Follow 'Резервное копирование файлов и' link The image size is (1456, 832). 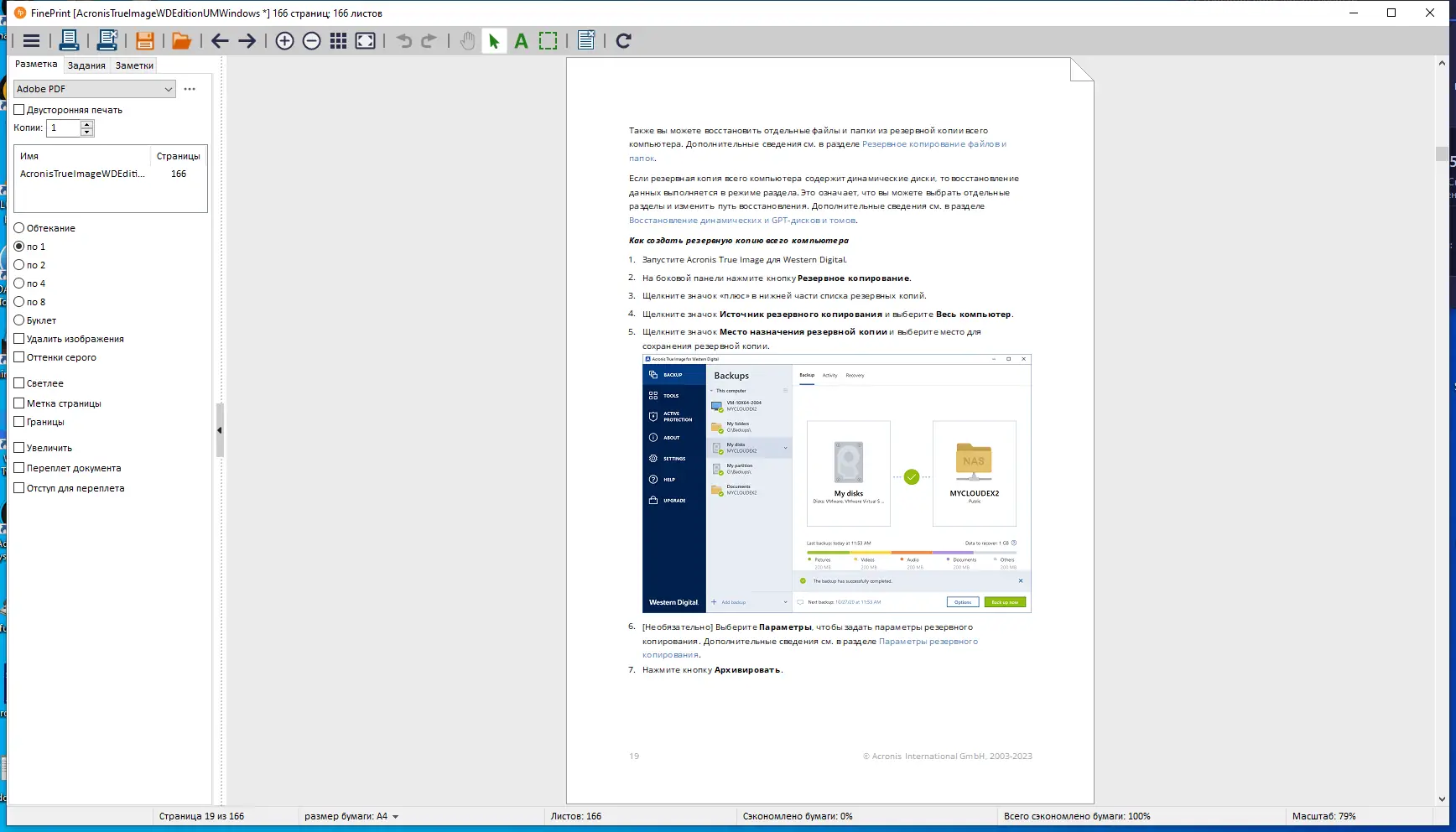click(934, 144)
